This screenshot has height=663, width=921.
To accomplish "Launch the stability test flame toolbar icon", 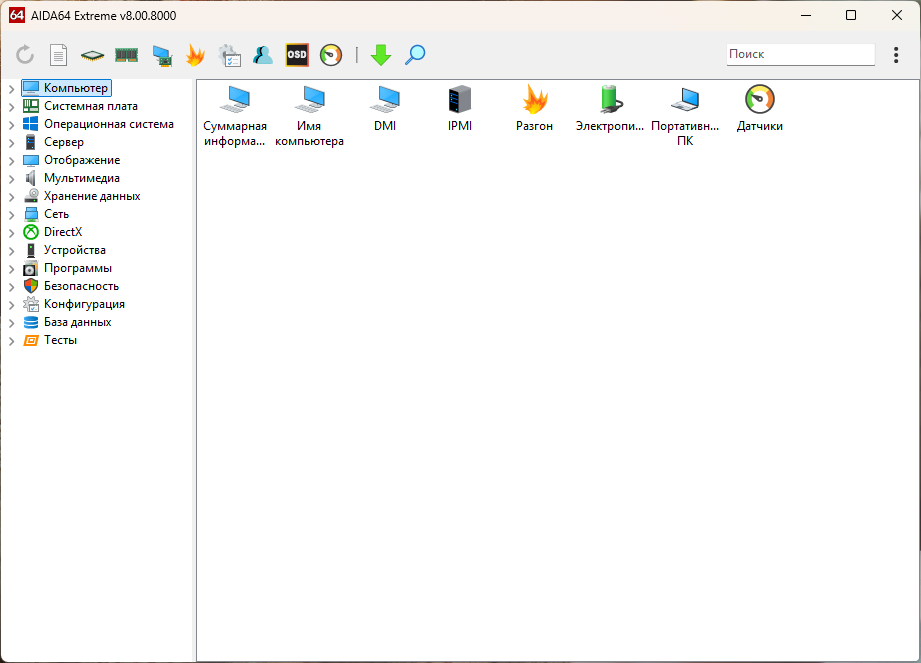I will click(x=195, y=55).
